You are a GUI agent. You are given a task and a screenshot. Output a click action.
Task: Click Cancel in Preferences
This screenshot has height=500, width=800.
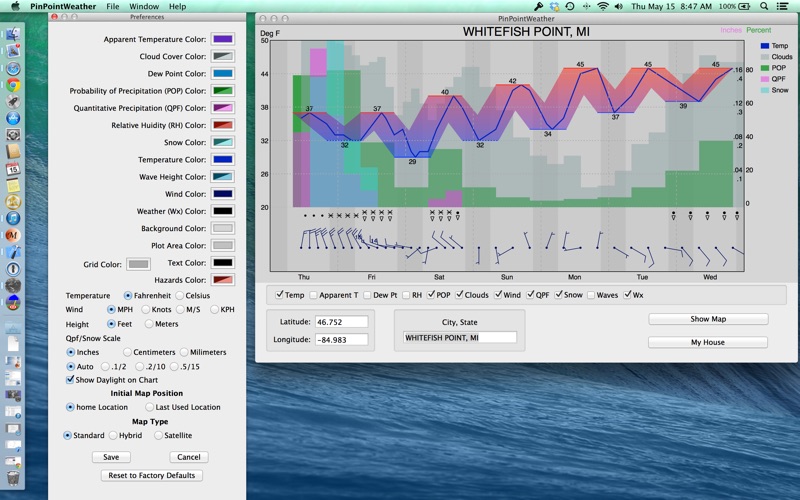tap(189, 457)
